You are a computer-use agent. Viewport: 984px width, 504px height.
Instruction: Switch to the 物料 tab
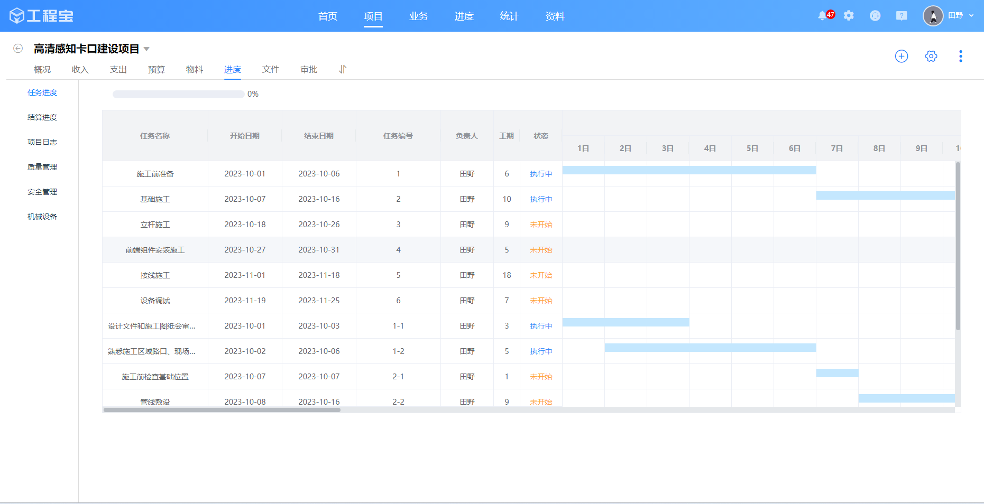click(195, 69)
